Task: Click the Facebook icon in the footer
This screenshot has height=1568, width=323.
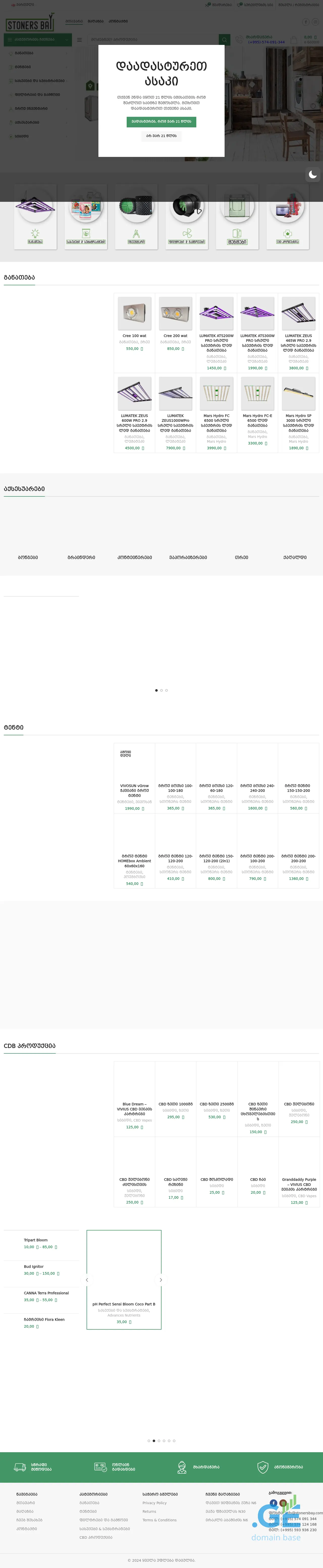Action: click(274, 1503)
